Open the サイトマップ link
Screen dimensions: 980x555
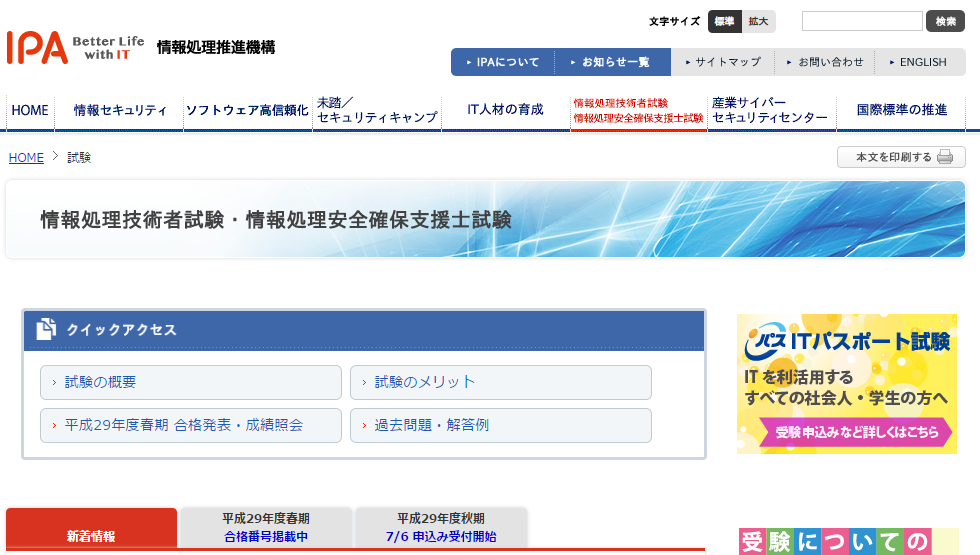tap(723, 62)
